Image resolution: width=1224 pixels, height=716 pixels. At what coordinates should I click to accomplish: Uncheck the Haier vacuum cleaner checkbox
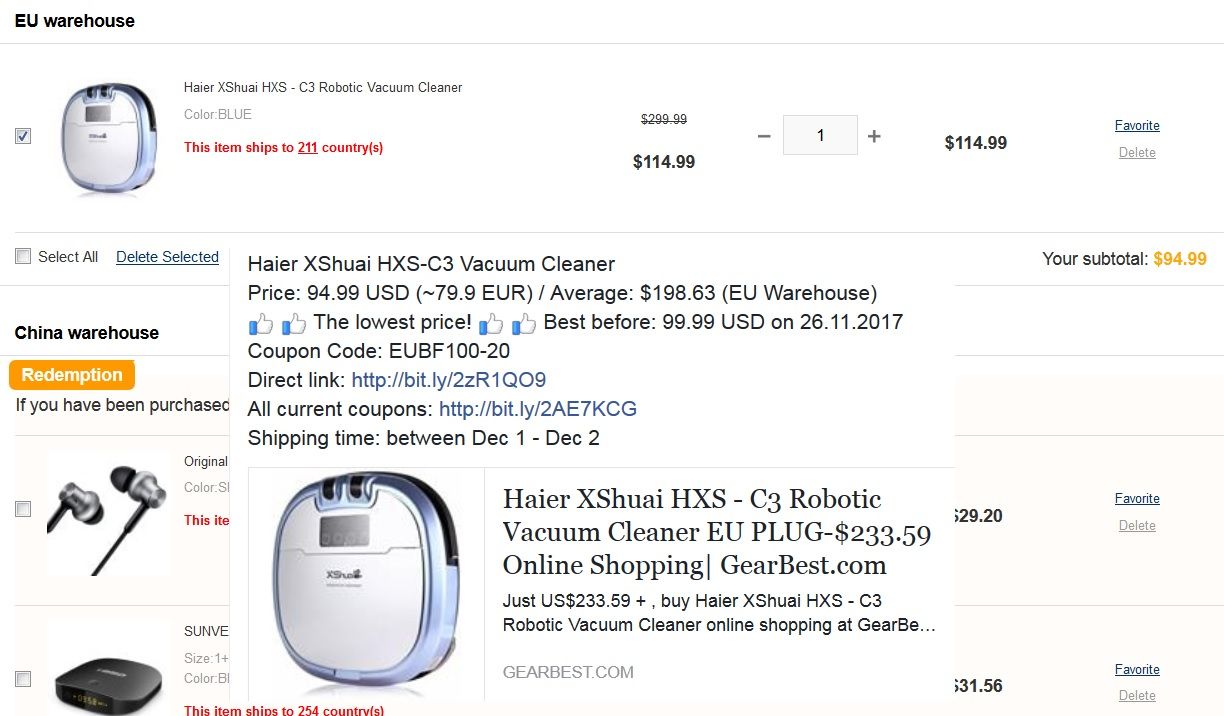tap(23, 136)
